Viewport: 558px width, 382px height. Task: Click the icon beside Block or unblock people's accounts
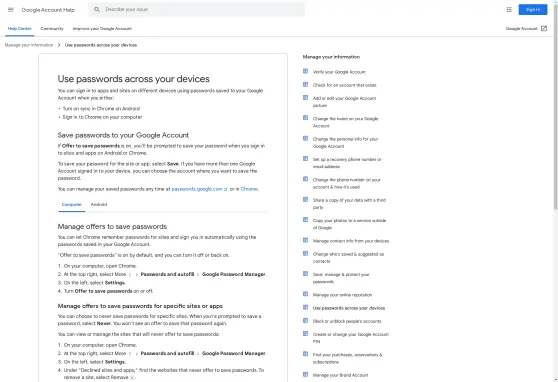coord(305,320)
